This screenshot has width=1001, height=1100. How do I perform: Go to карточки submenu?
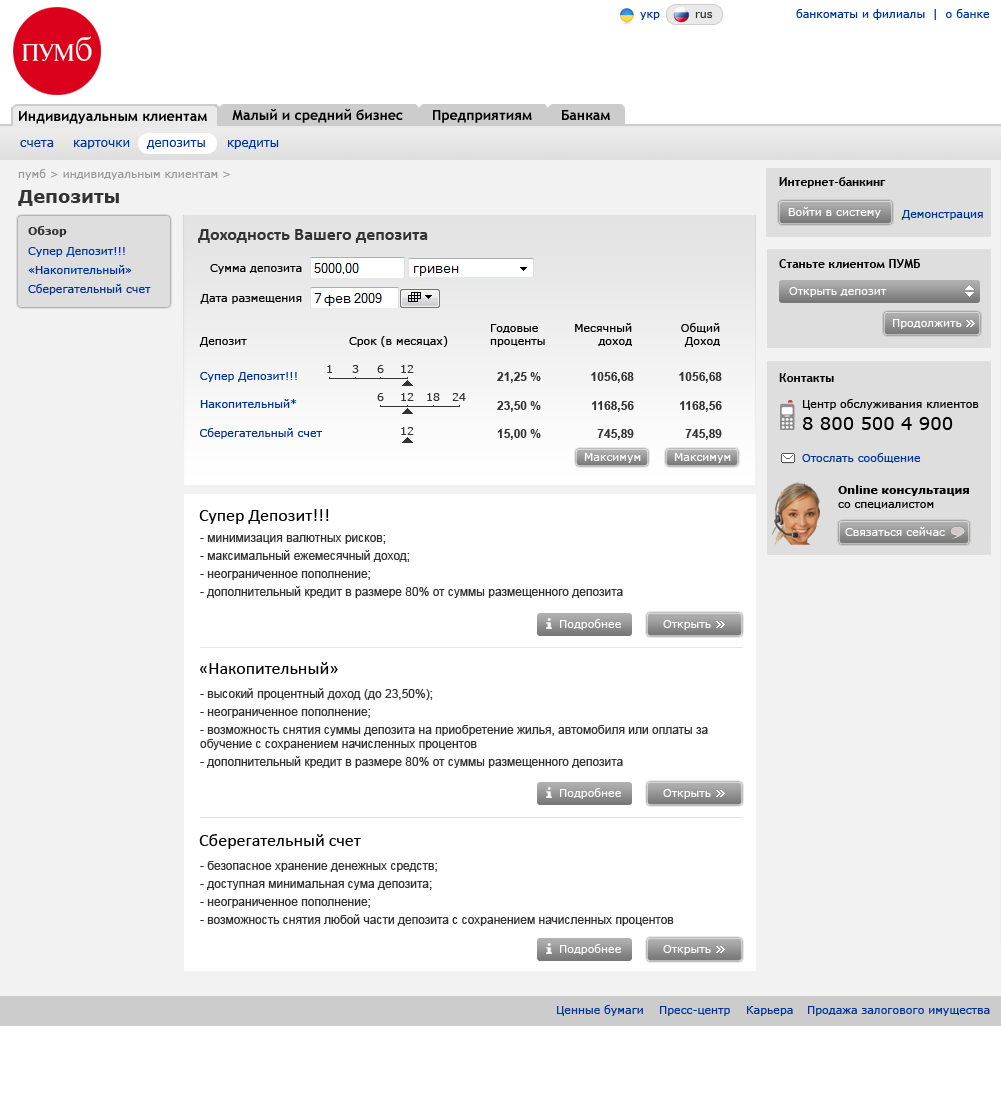[x=101, y=143]
